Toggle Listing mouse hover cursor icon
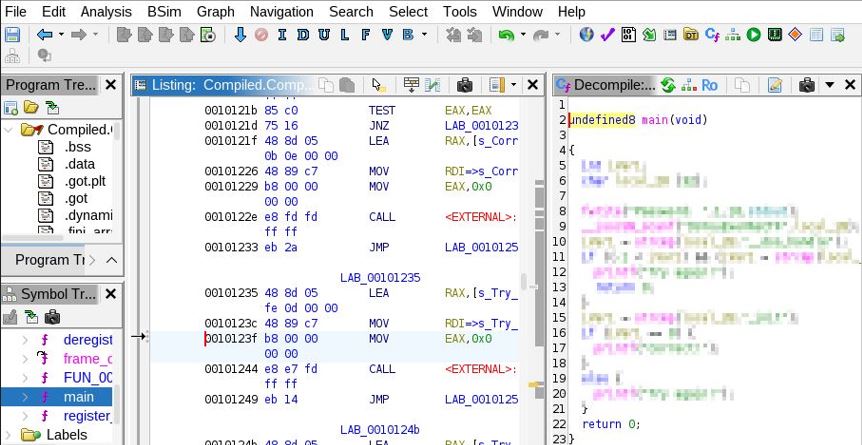This screenshot has height=445, width=862. coord(378,85)
